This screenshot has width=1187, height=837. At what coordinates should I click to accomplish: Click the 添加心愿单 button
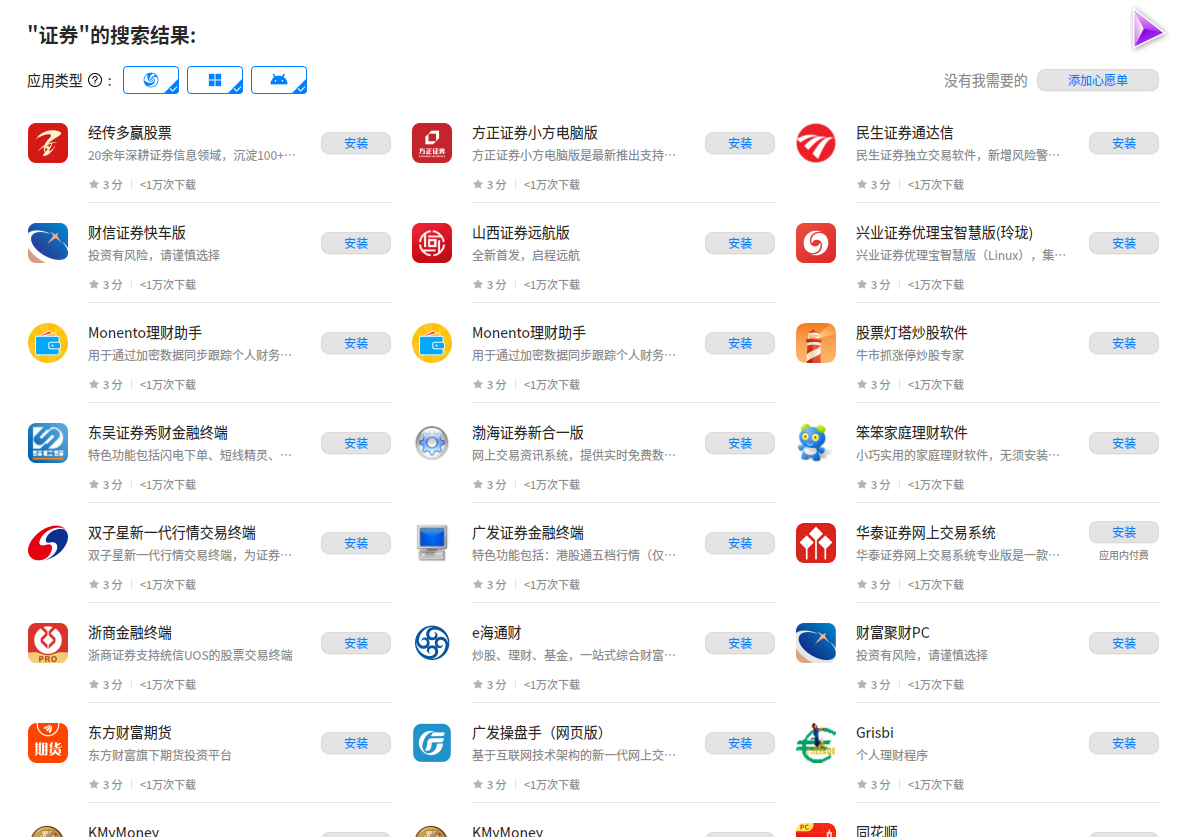(1098, 80)
